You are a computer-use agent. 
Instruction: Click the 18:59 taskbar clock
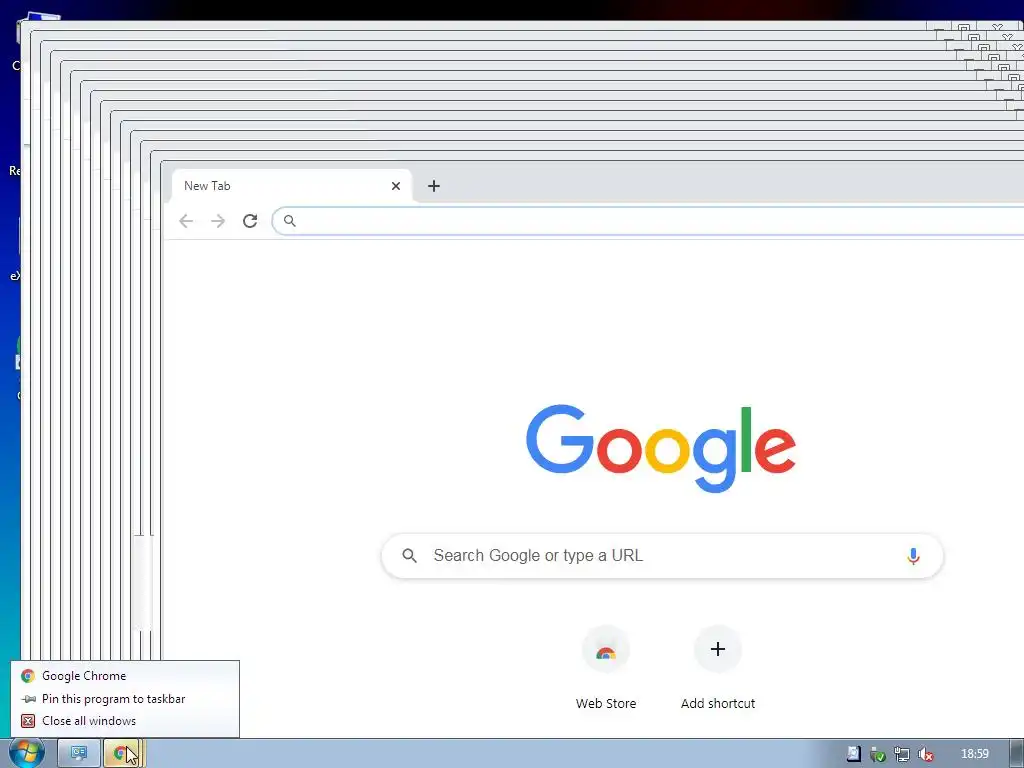[x=974, y=754]
